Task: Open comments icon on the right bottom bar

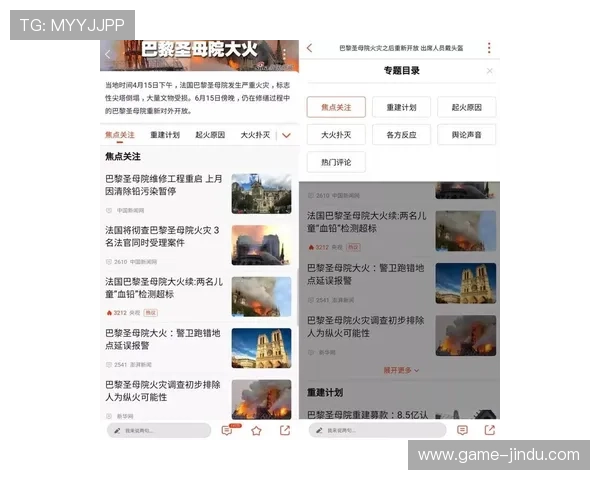Action: pyautogui.click(x=462, y=430)
